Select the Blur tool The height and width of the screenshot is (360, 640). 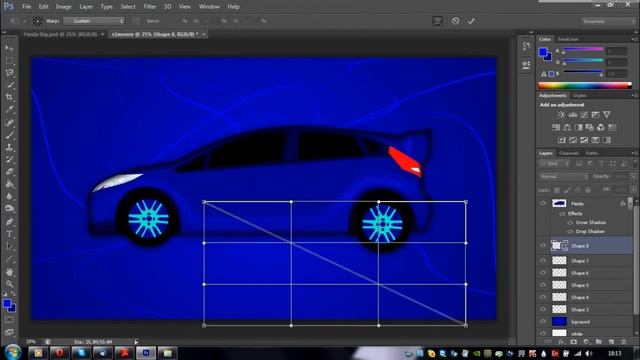click(x=9, y=196)
